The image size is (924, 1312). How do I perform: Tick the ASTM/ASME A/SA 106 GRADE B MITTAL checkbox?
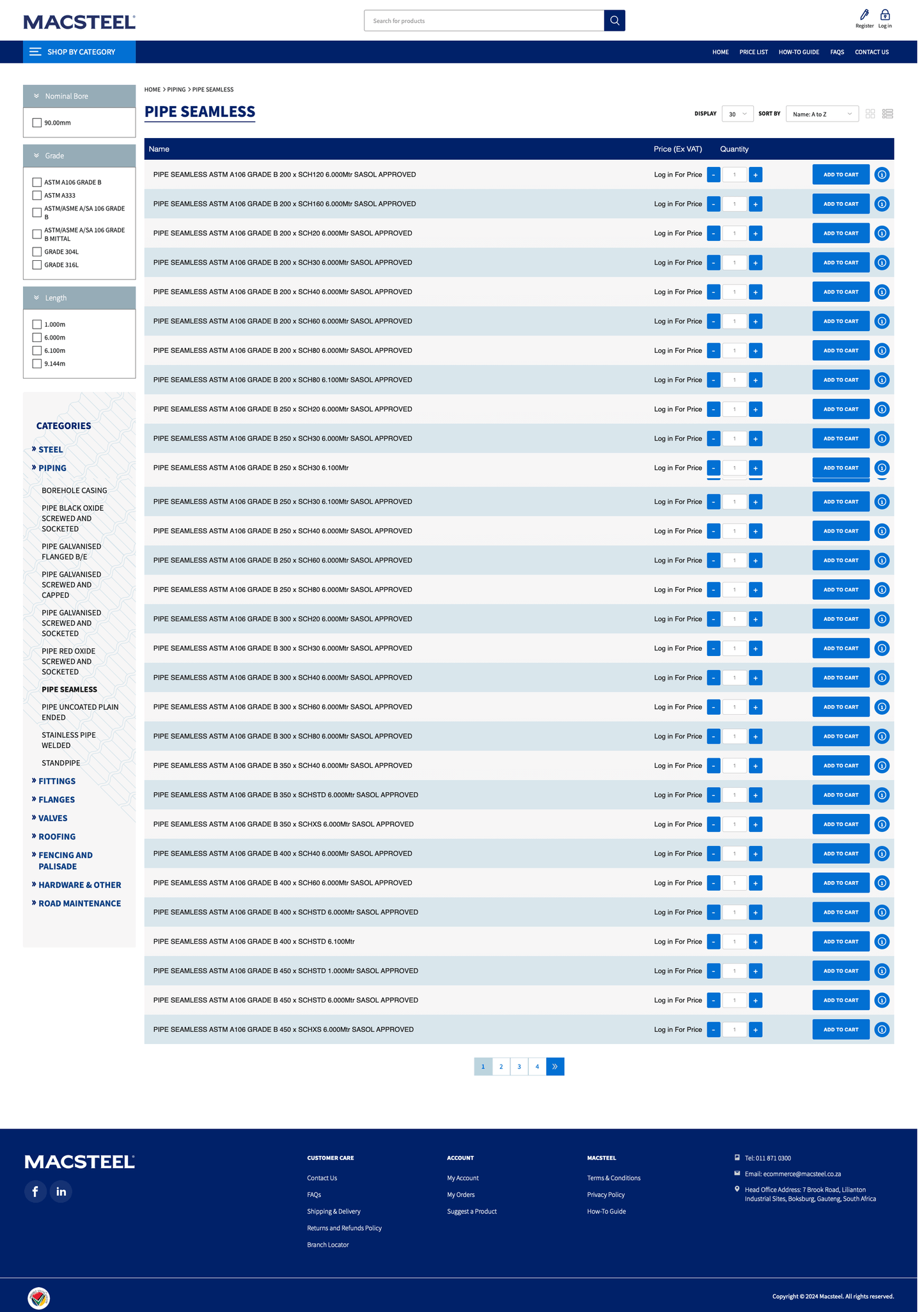pos(37,234)
